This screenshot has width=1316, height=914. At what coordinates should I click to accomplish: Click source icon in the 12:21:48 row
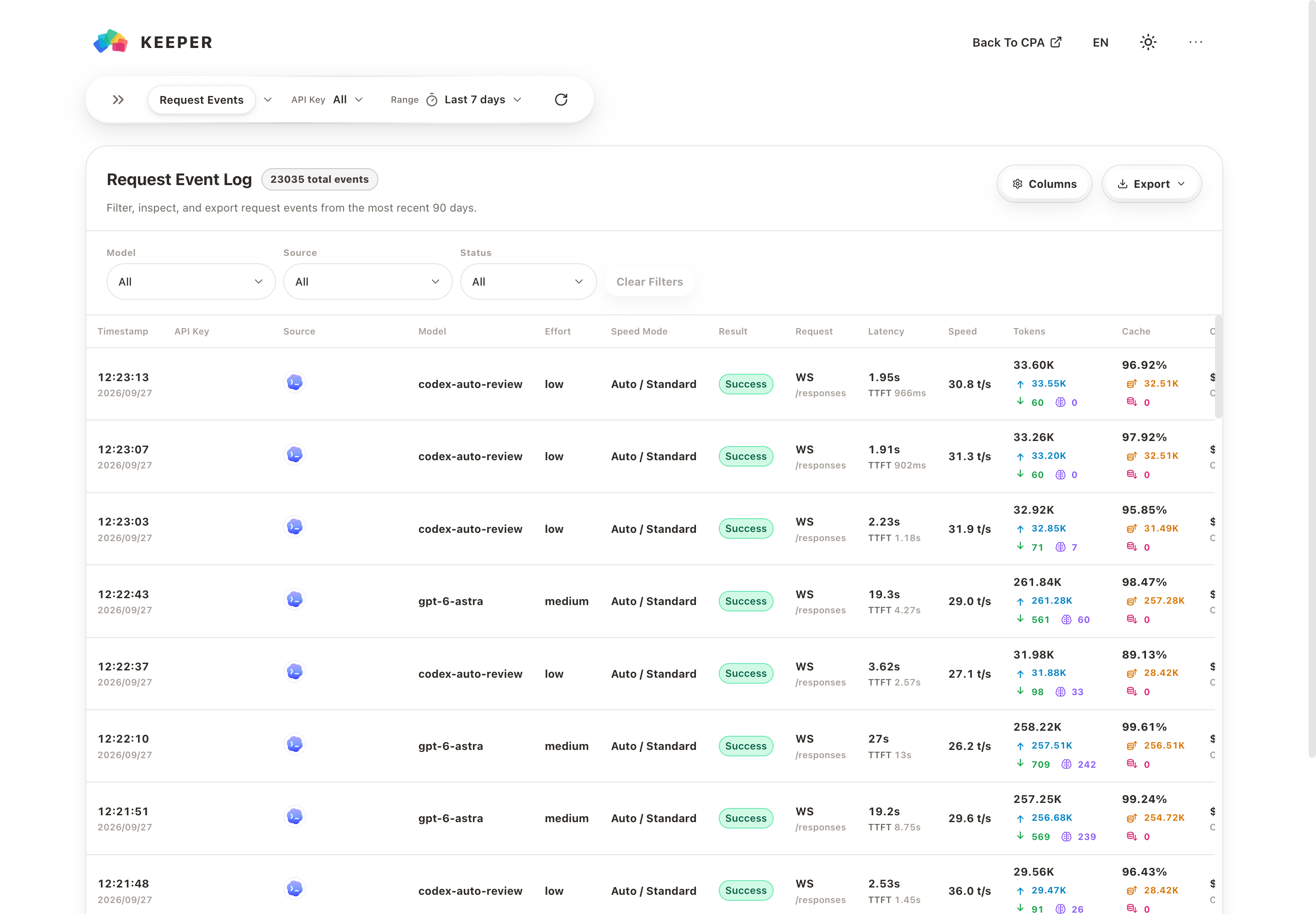pyautogui.click(x=294, y=889)
